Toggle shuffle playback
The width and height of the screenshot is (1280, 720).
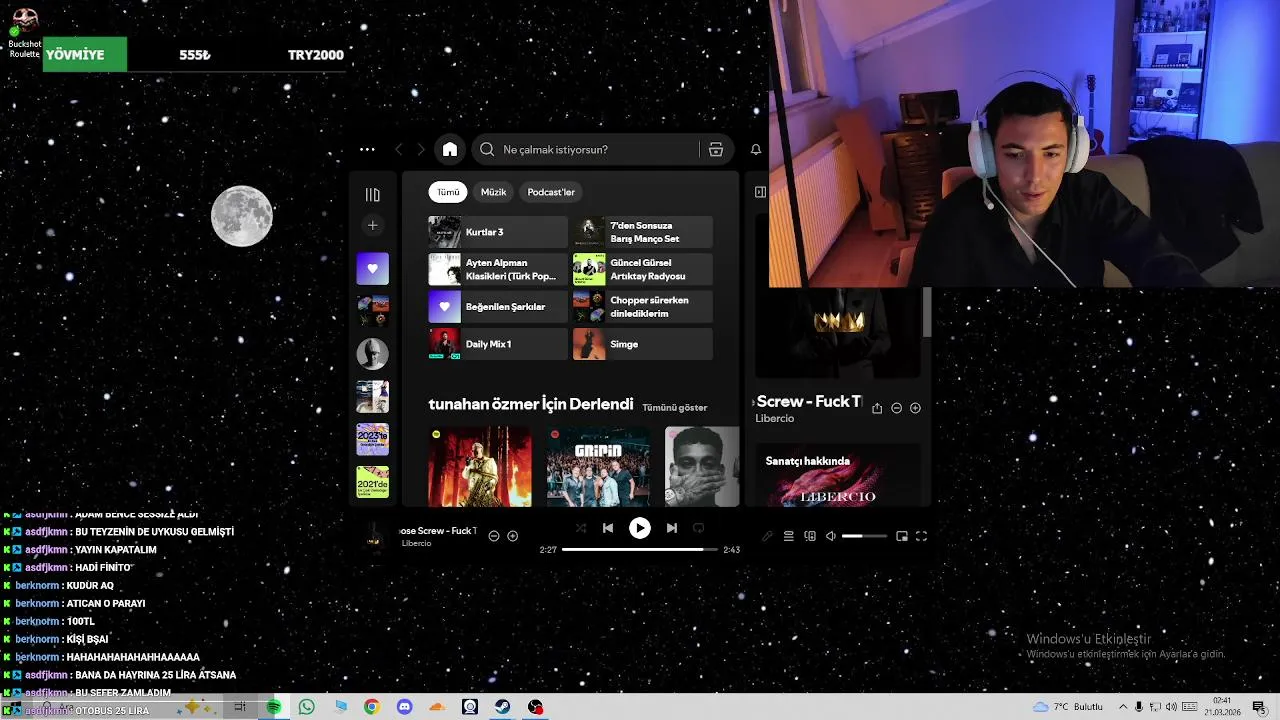(x=581, y=528)
